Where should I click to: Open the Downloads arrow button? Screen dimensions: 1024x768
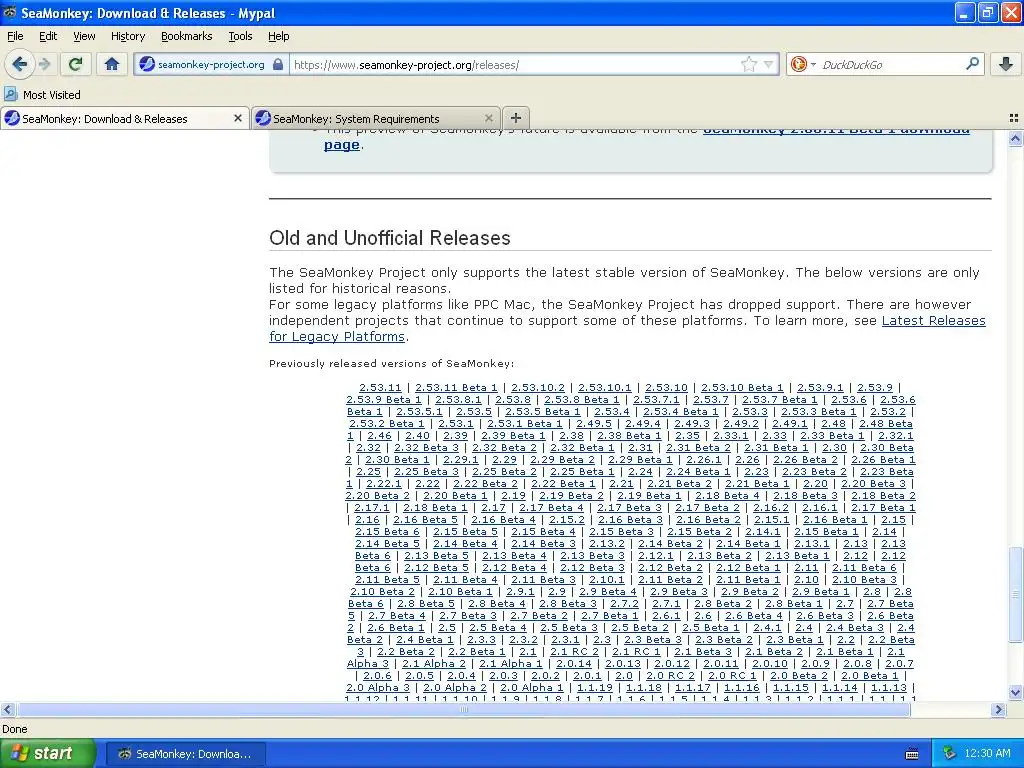[1006, 64]
